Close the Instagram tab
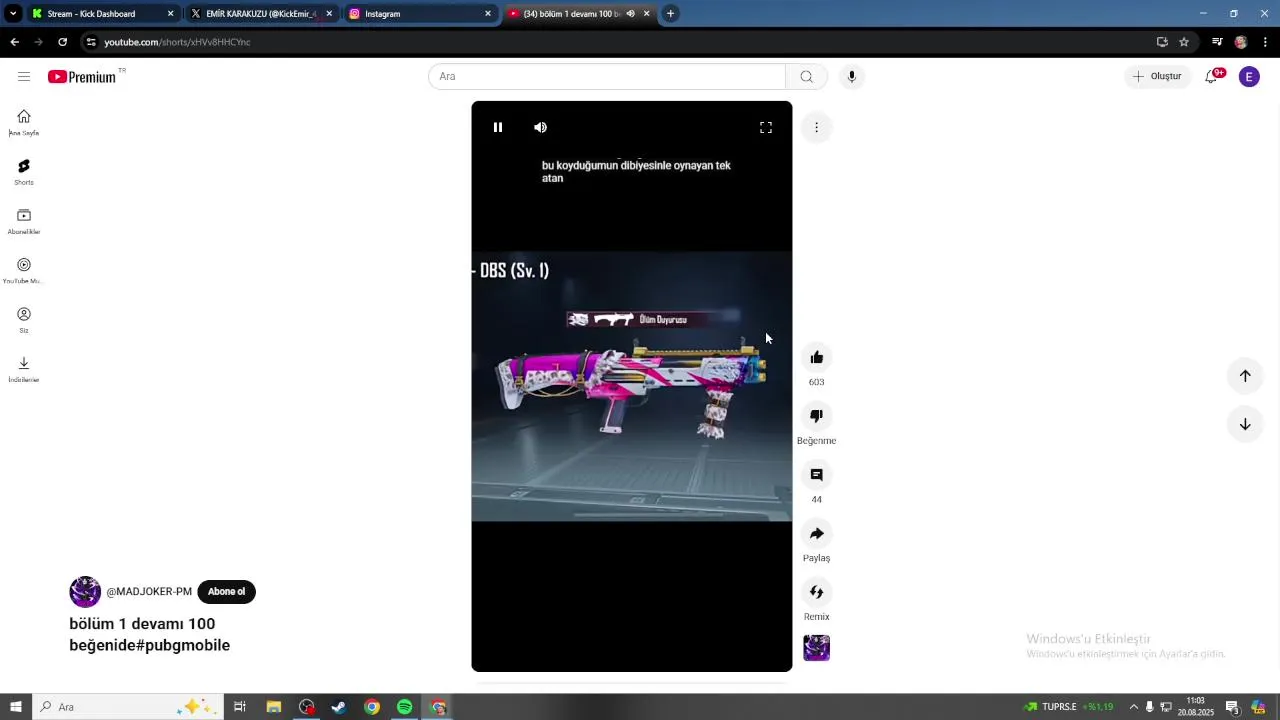The width and height of the screenshot is (1280, 720). pyautogui.click(x=488, y=14)
